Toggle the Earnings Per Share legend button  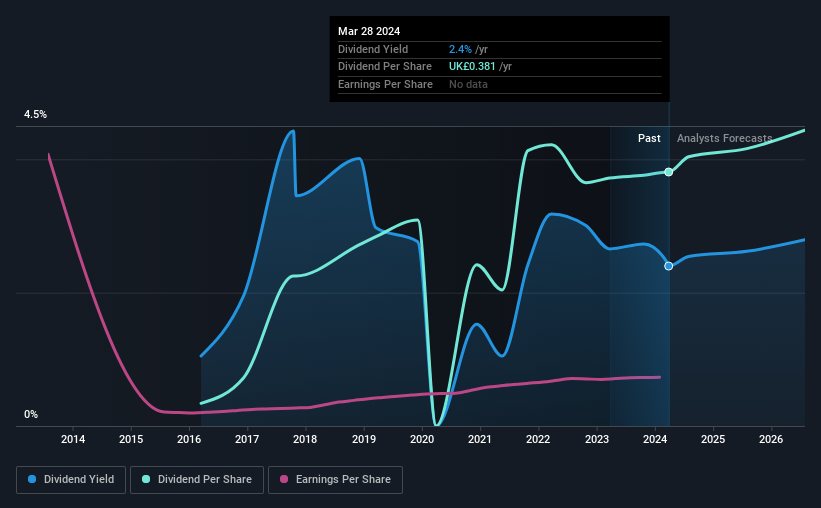[x=335, y=480]
